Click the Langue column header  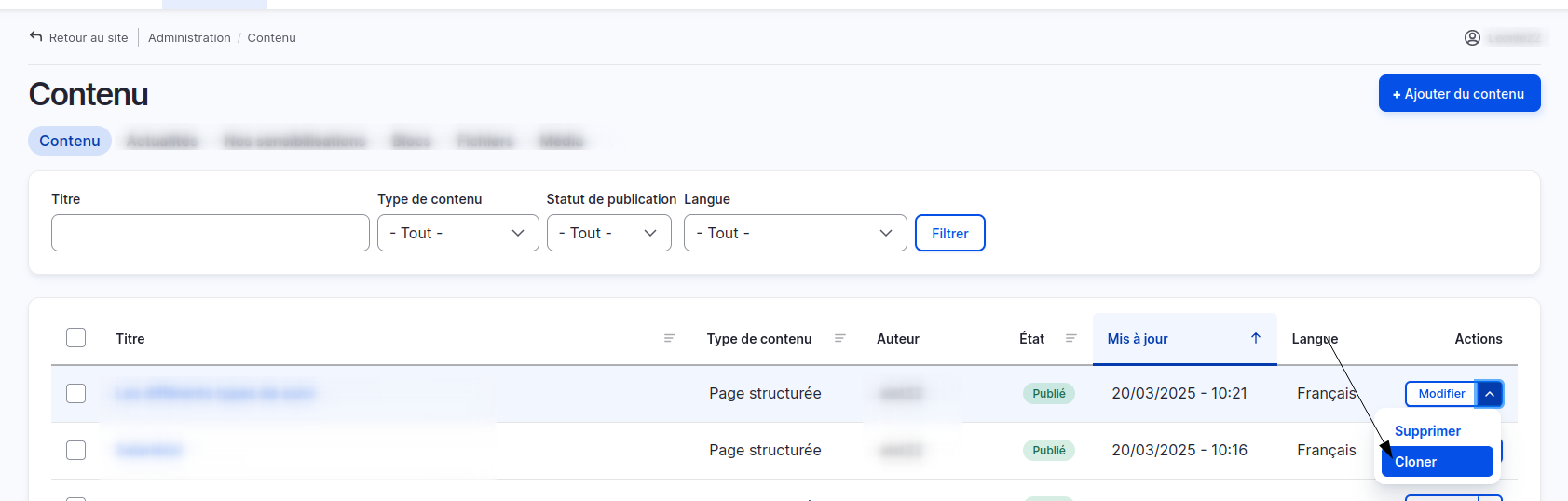click(x=1315, y=339)
